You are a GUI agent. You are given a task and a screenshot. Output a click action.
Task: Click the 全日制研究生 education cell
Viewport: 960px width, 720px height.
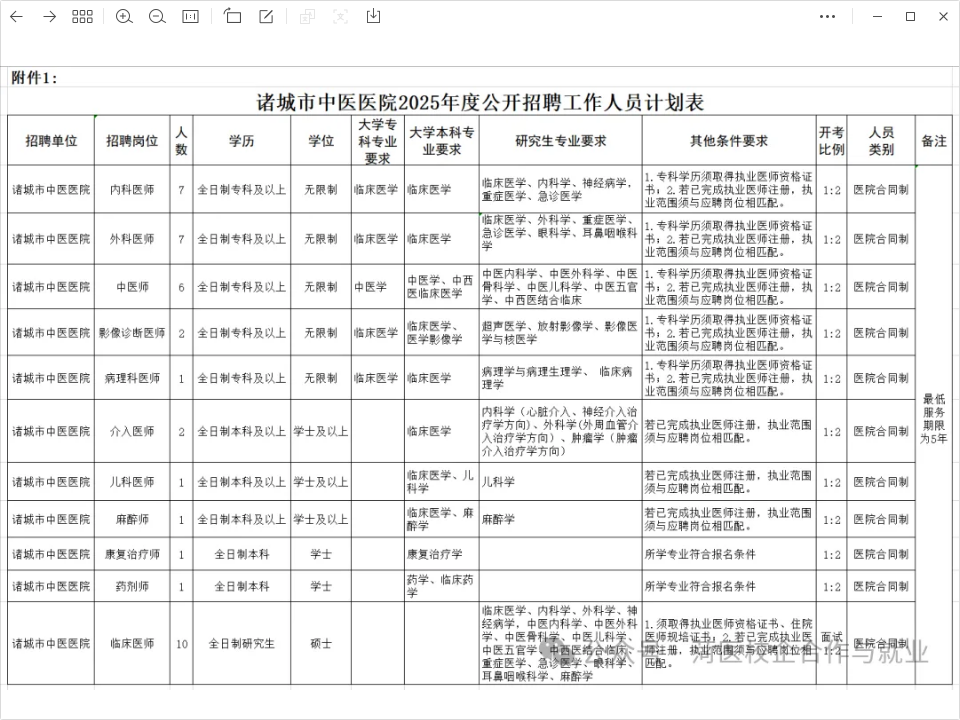[x=242, y=643]
